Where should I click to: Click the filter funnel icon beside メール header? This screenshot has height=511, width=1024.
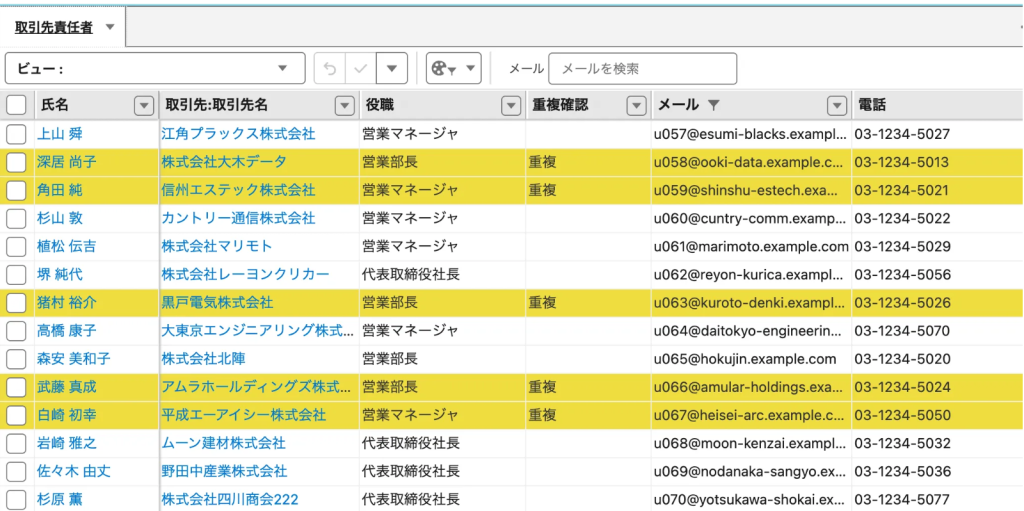click(714, 105)
